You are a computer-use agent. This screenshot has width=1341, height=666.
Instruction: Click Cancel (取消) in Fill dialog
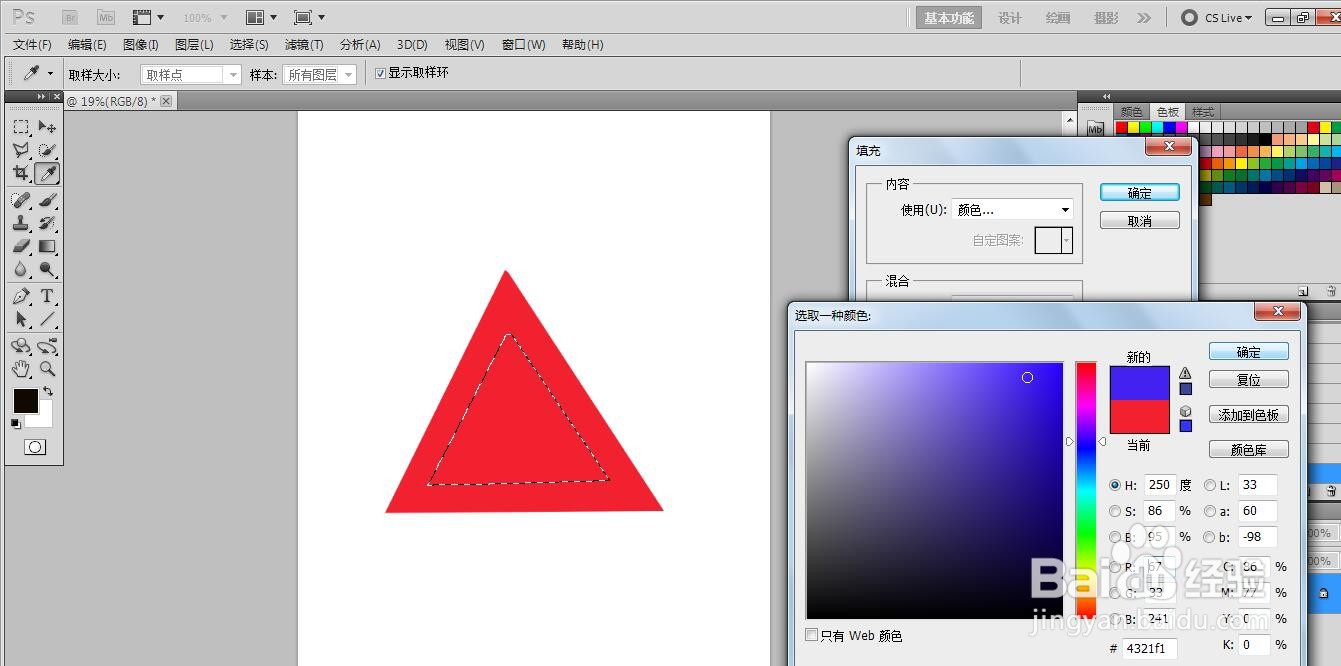1140,221
